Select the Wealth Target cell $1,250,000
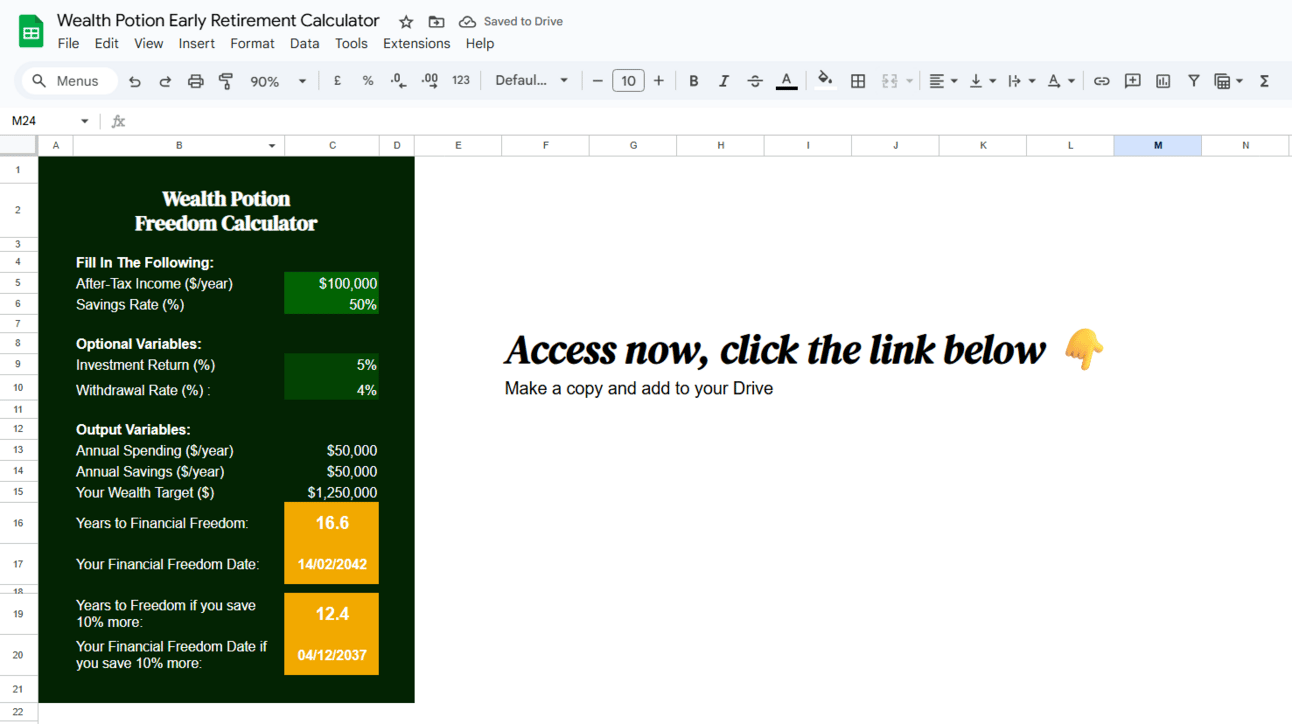The height and width of the screenshot is (724, 1292). click(x=332, y=492)
